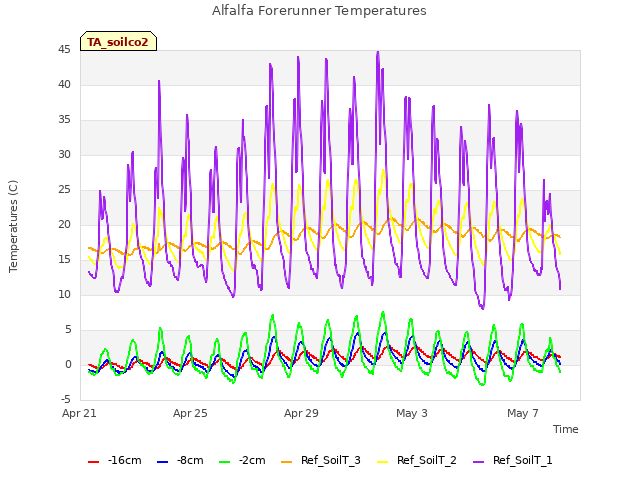
Task: Click the Apr 29 x-axis label
Action: point(301,413)
